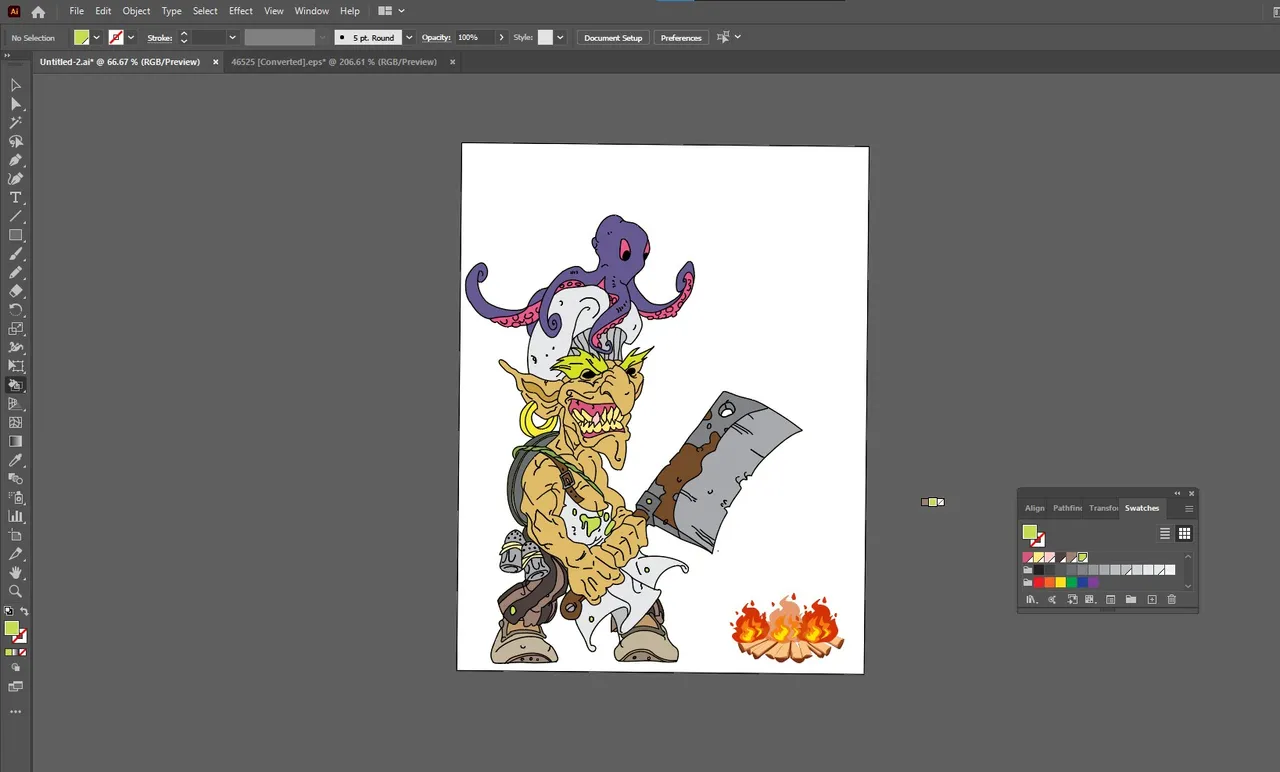Toggle the Change Screen Mode button
The height and width of the screenshot is (772, 1280).
(15, 686)
